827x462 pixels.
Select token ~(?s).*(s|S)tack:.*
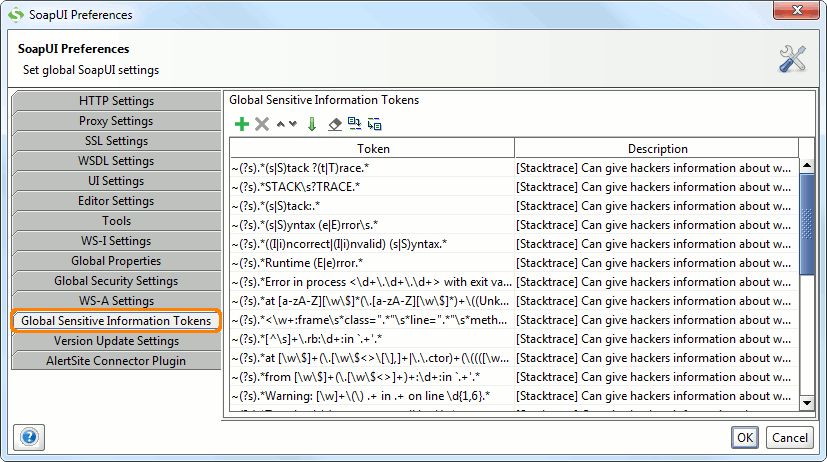tap(372, 206)
